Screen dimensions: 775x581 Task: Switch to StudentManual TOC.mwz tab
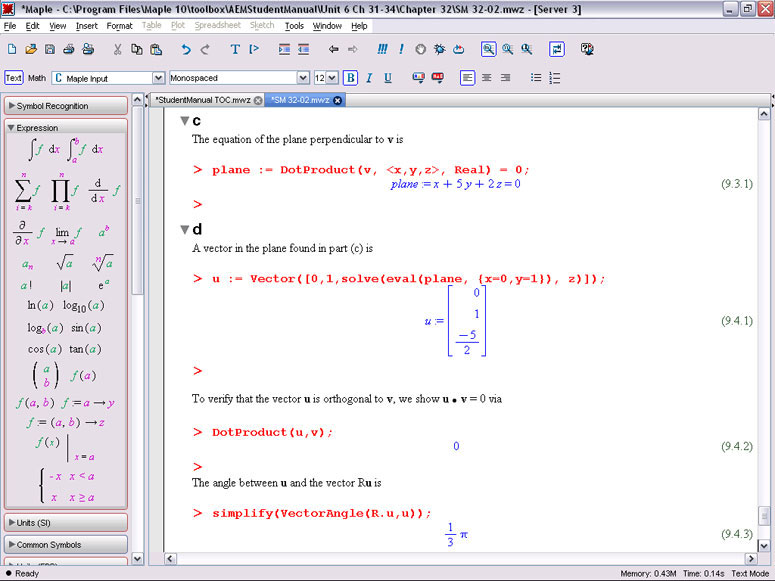[x=202, y=100]
